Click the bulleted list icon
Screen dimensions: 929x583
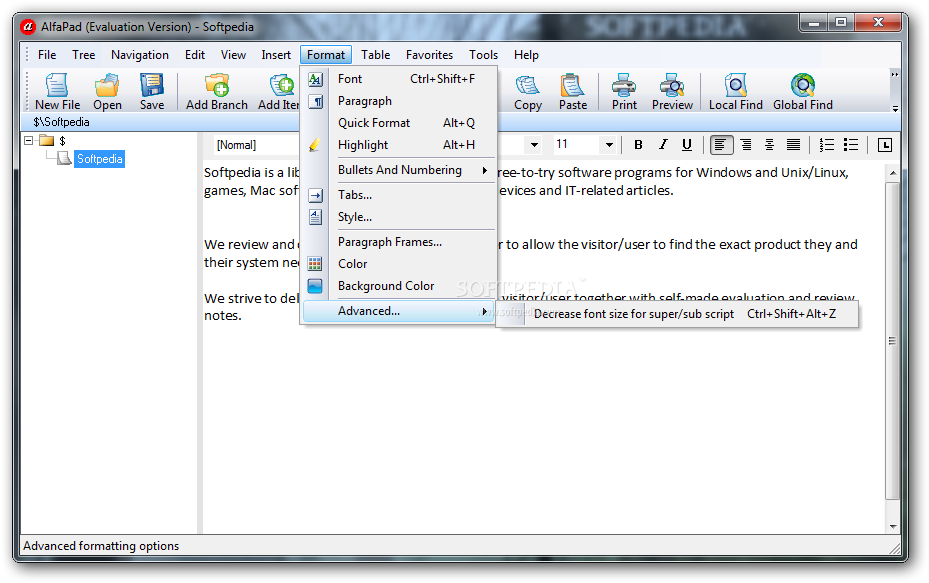(851, 145)
